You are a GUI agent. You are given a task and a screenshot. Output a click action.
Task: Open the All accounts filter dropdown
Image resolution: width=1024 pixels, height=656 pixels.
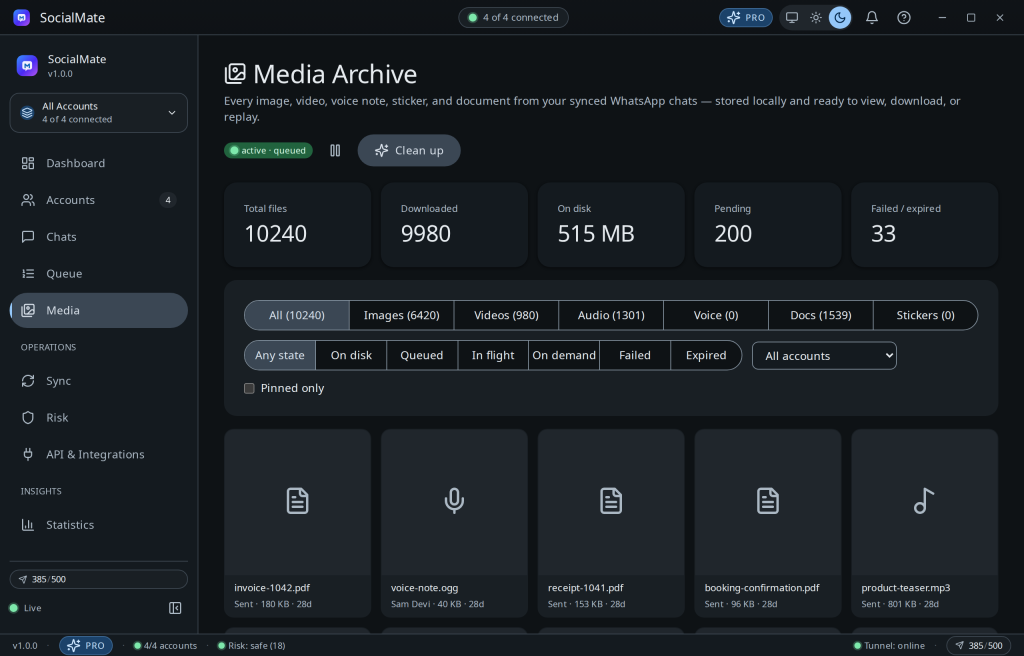[824, 355]
